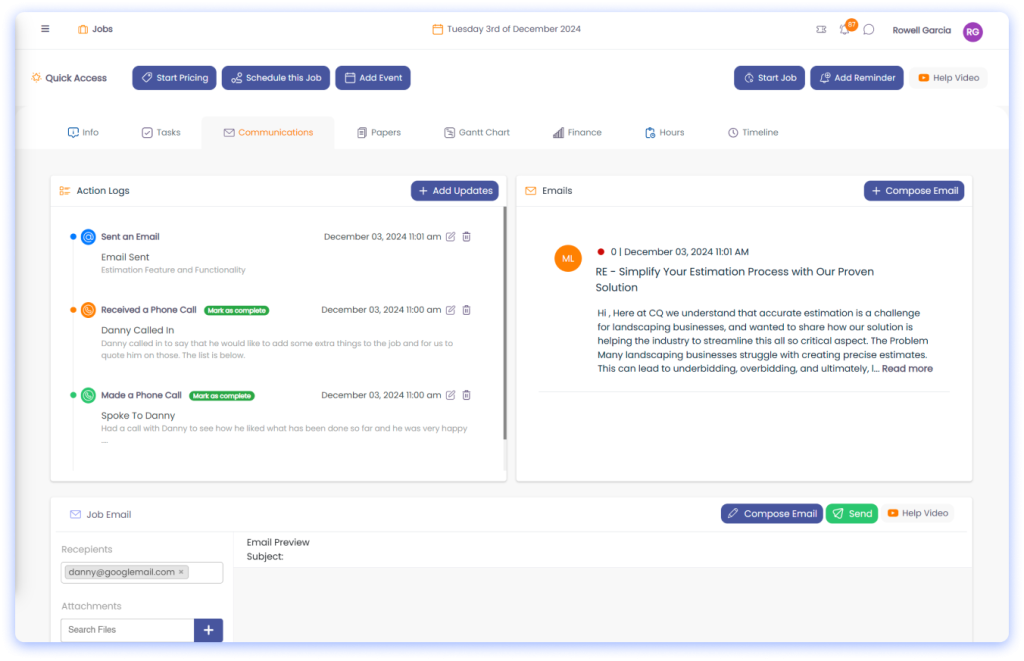
Task: Edit the Received a Phone Call entry
Action: (x=450, y=310)
